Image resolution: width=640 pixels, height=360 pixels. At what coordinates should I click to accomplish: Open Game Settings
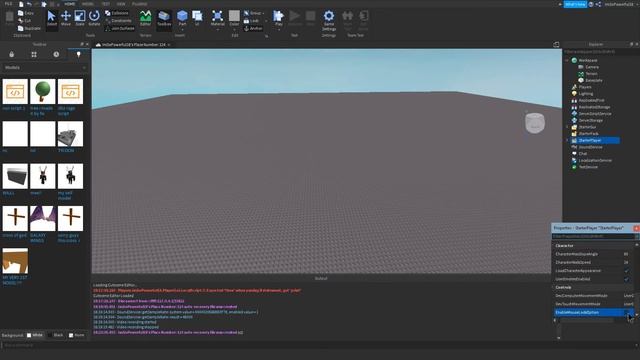(329, 20)
